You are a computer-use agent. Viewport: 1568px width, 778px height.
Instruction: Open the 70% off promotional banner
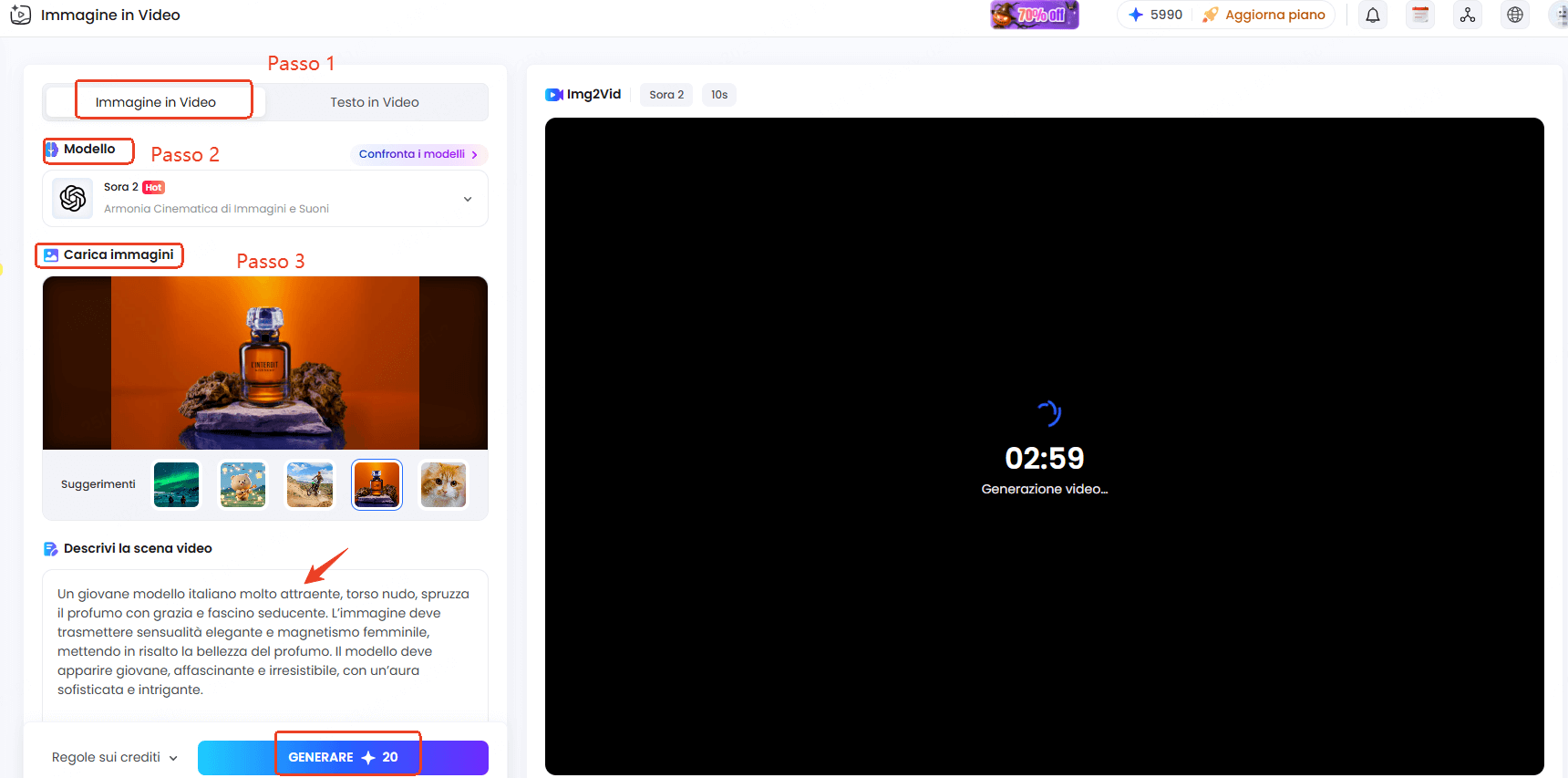click(x=1035, y=15)
